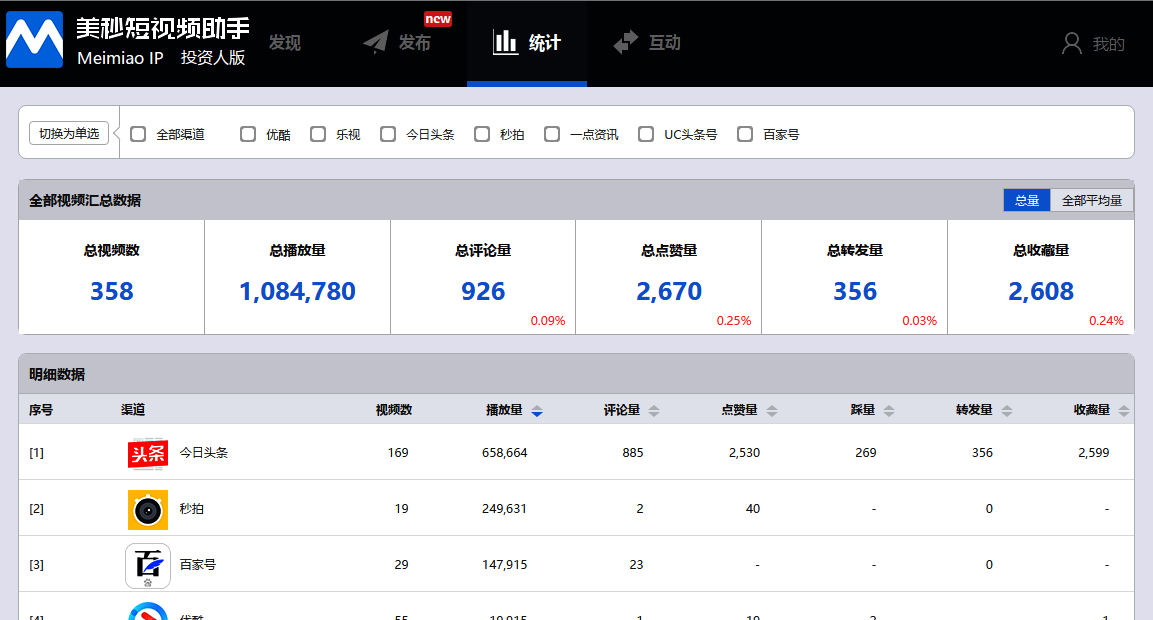Open the 发现 menu item
The width and height of the screenshot is (1153, 620).
click(x=285, y=43)
